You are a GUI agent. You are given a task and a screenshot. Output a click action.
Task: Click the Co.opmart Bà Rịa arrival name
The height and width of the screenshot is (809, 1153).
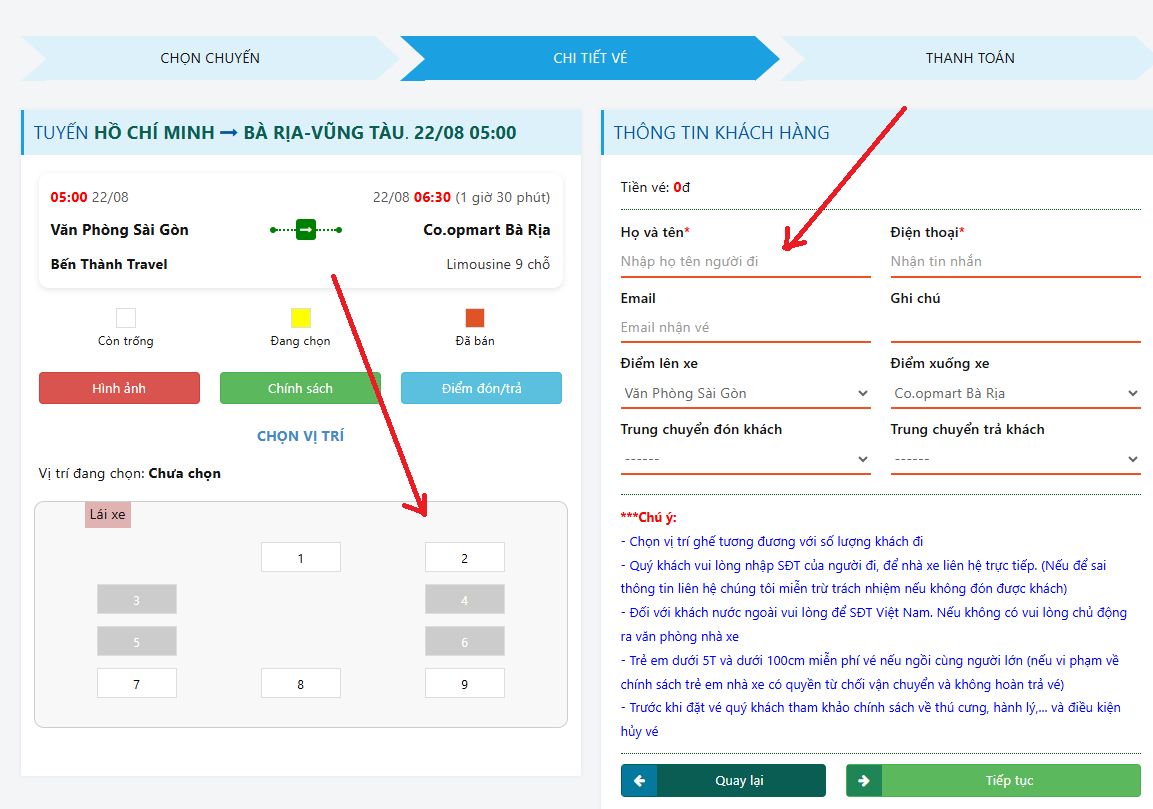point(487,229)
